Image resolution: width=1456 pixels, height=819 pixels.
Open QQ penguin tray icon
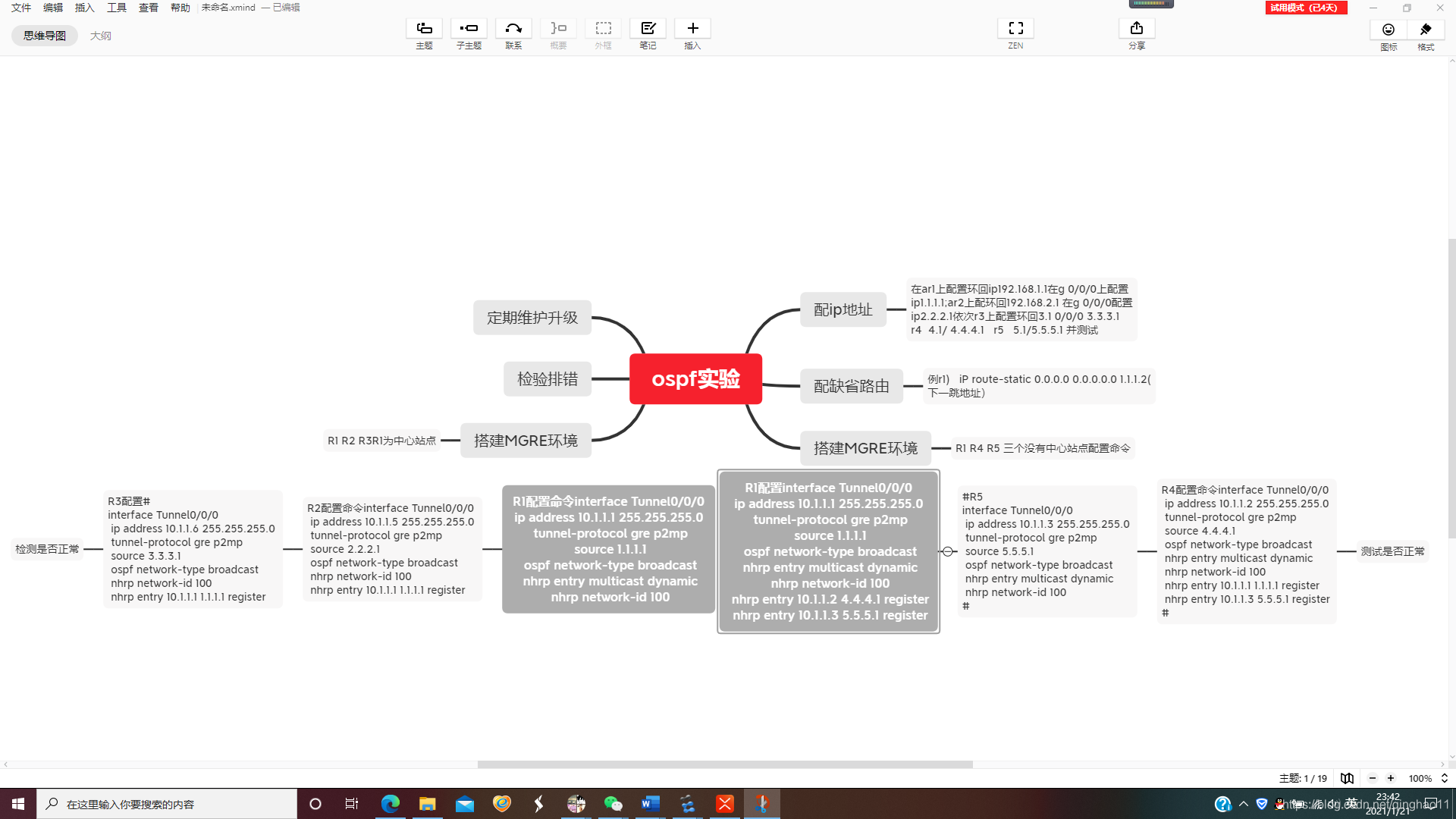[1281, 804]
